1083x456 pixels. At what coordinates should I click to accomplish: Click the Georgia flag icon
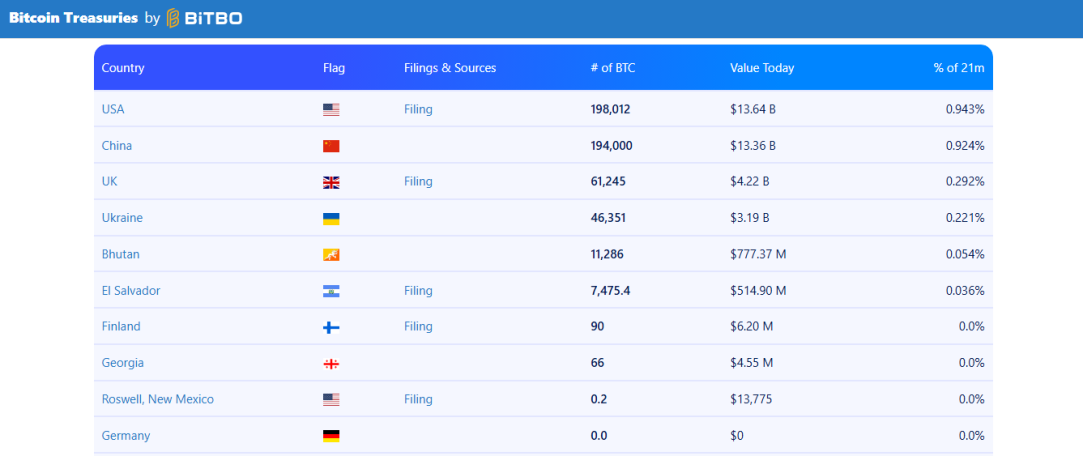coord(331,363)
